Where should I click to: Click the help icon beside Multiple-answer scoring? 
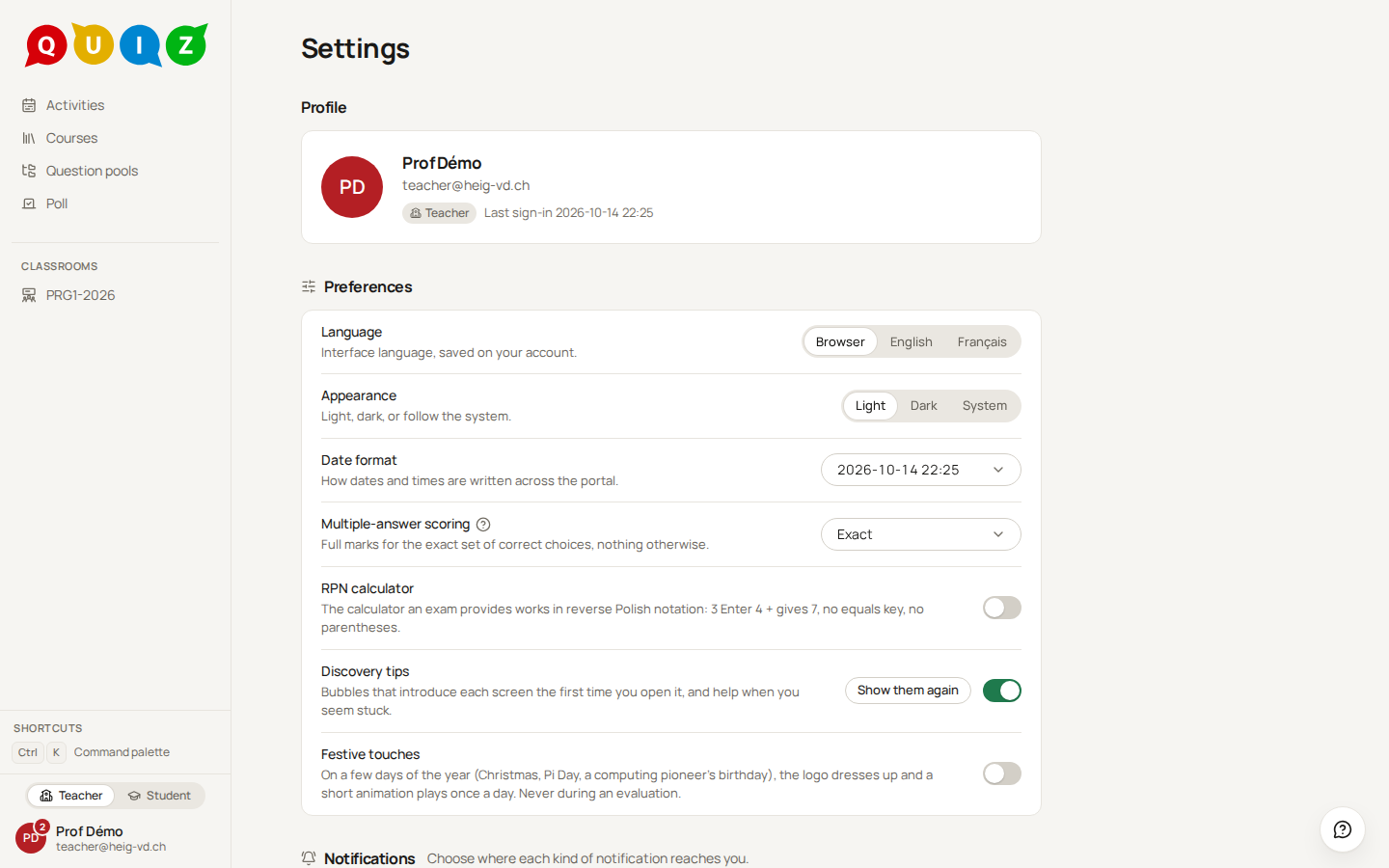(x=483, y=525)
